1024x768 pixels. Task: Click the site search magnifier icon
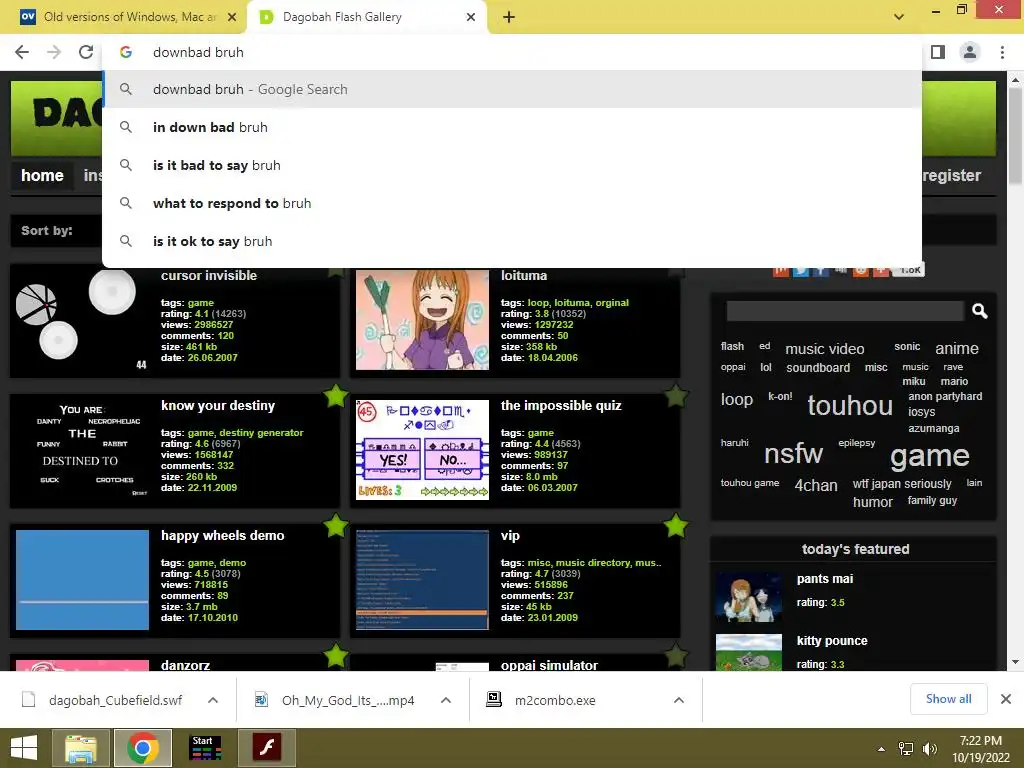click(x=980, y=311)
